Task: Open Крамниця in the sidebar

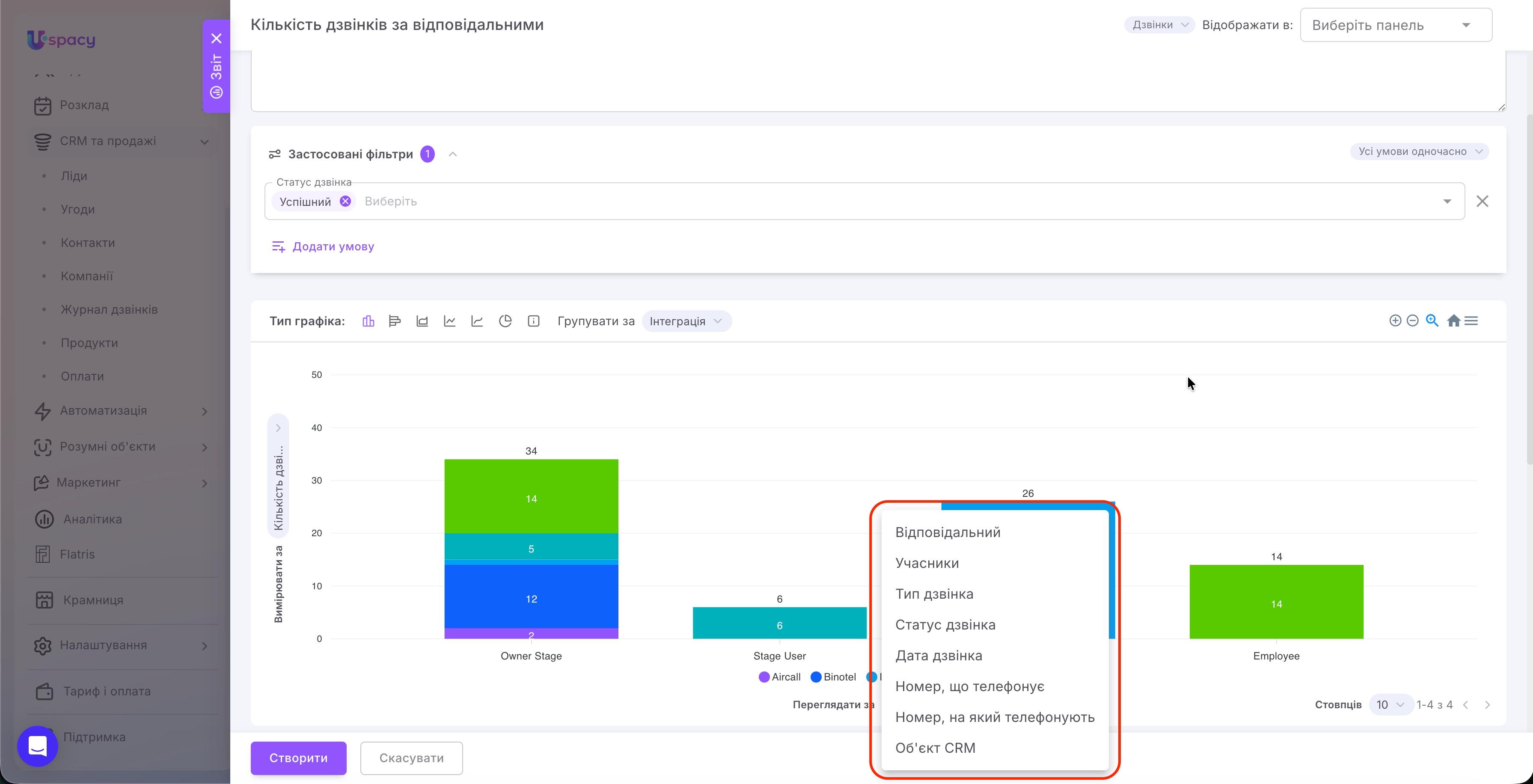Action: (x=93, y=600)
